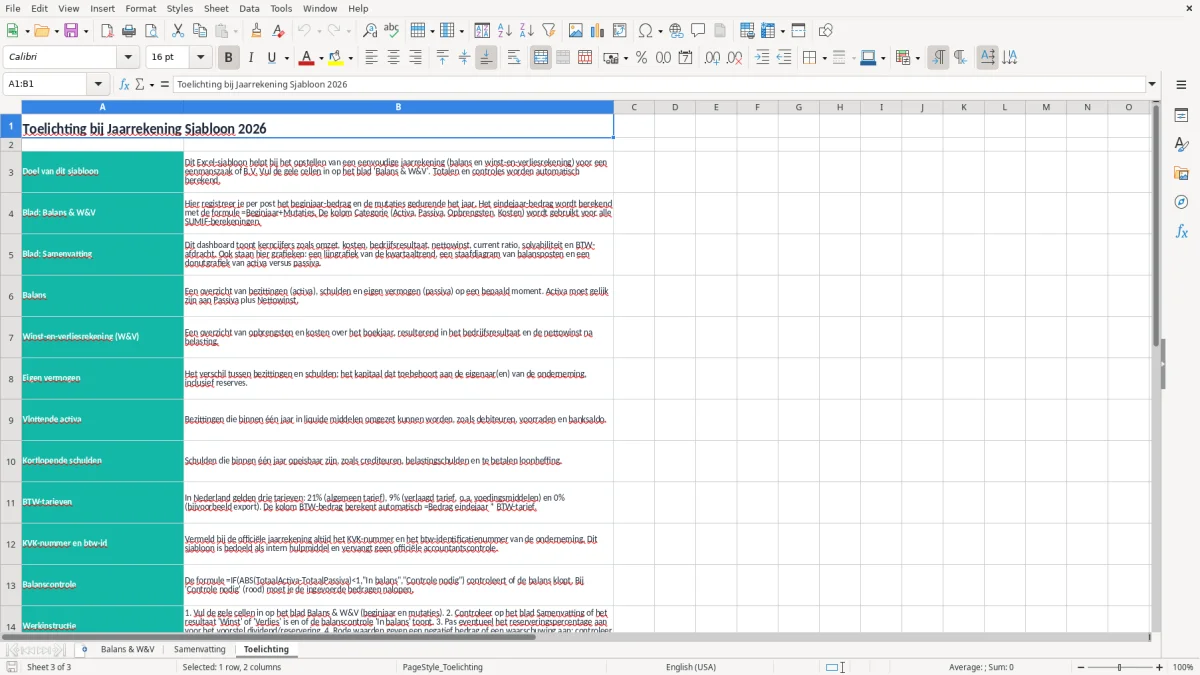The height and width of the screenshot is (675, 1200).
Task: Click the Increase Indent icon
Action: [762, 58]
